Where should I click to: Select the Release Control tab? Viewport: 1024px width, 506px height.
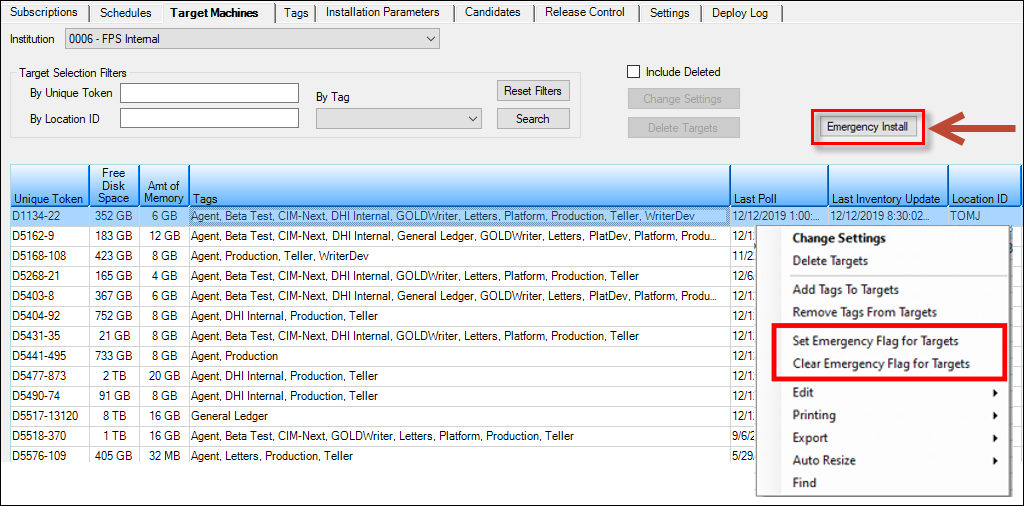pyautogui.click(x=586, y=13)
